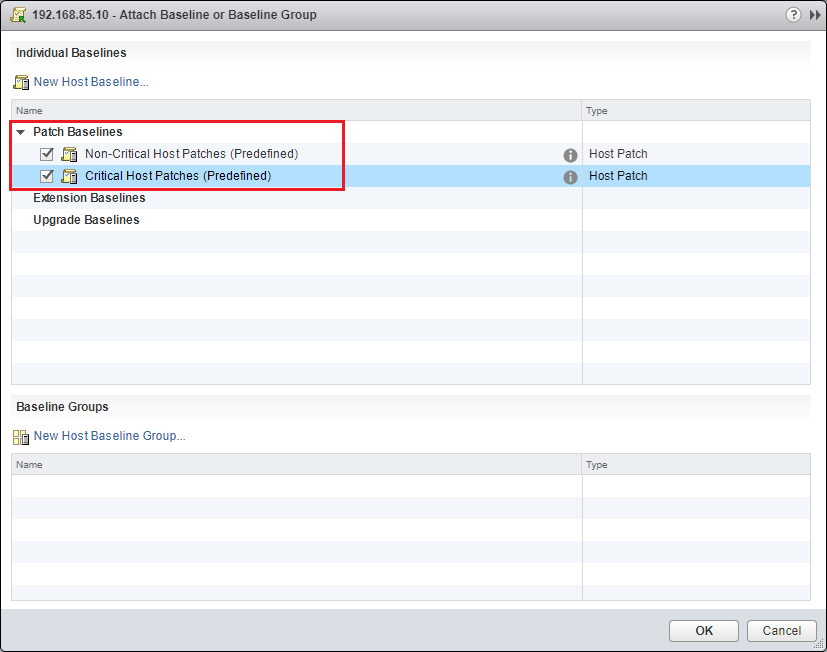Click the New Host Baseline Group icon

pyautogui.click(x=21, y=437)
